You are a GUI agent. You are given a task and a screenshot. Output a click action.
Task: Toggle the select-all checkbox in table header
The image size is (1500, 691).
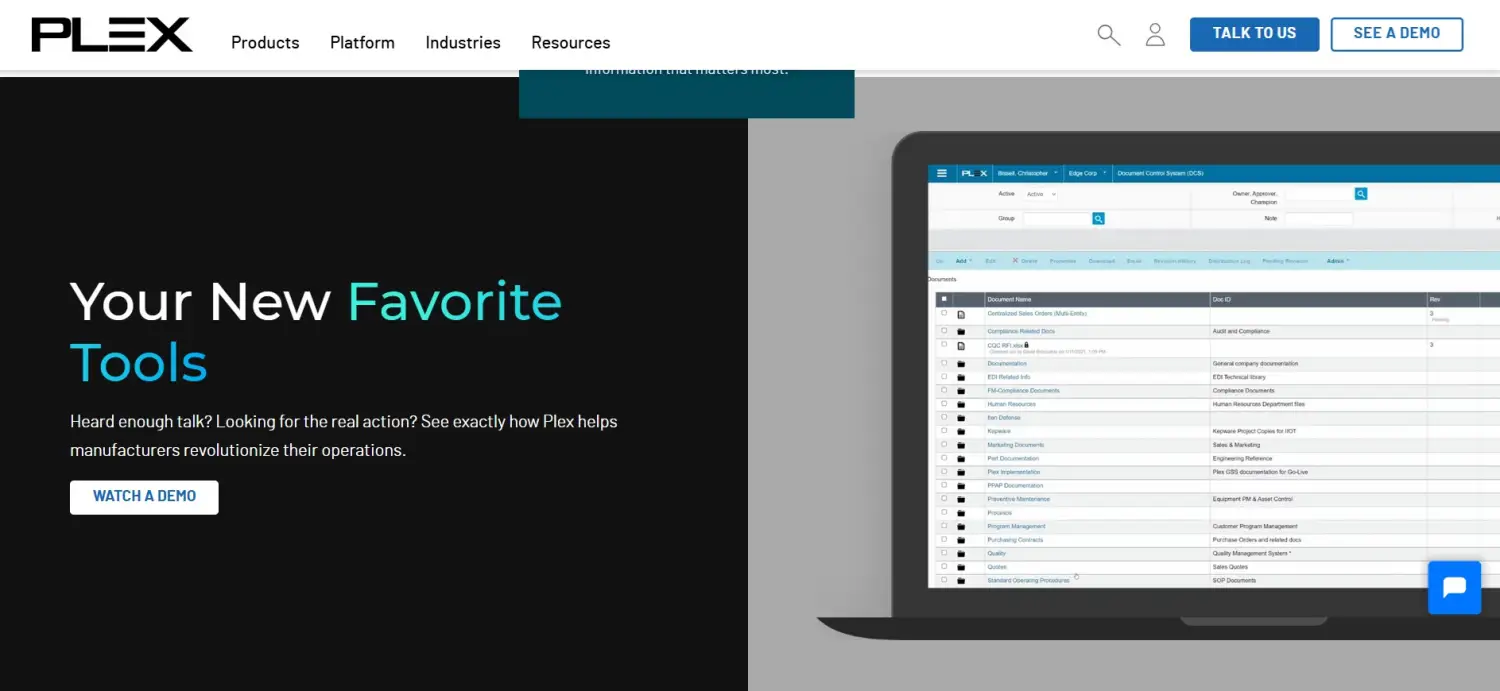944,299
